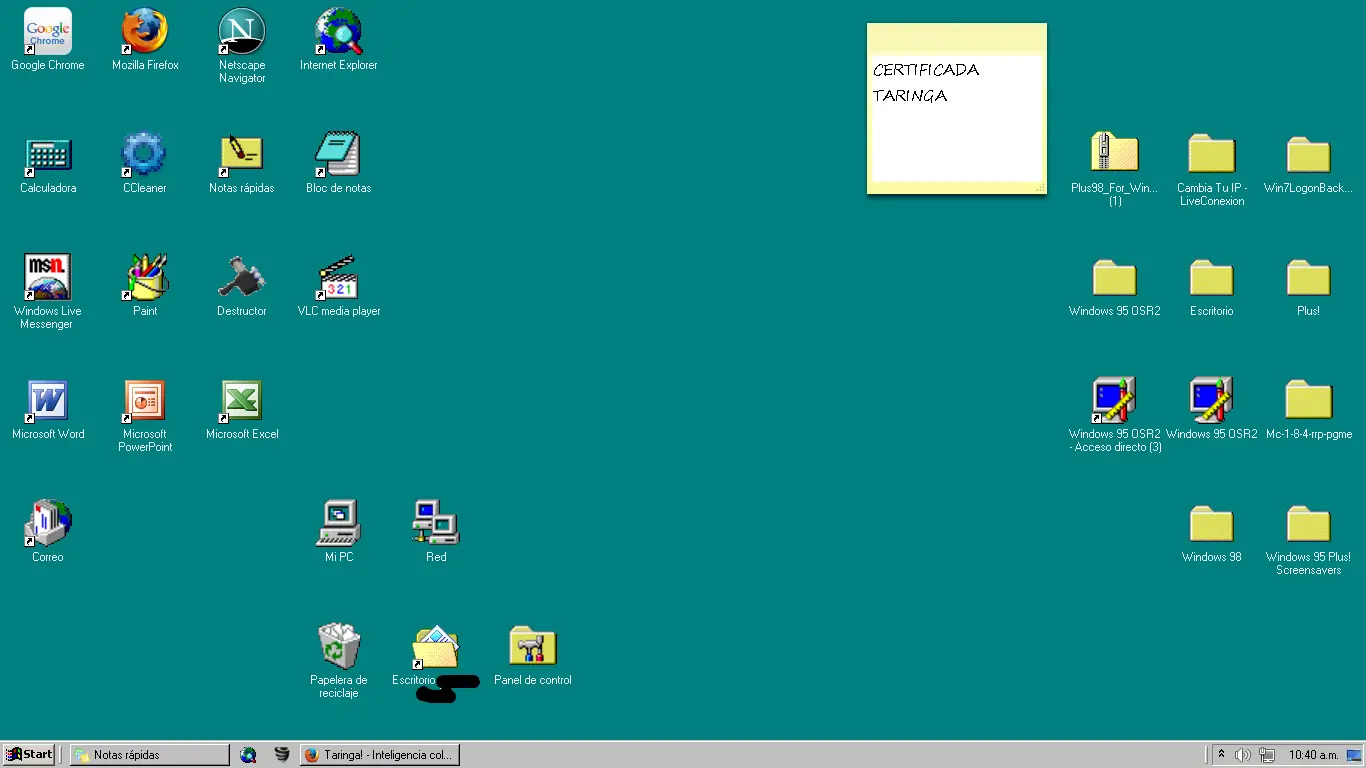Click the Plus98_For_Win zip archive icon
The image size is (1366, 768).
(x=1114, y=155)
